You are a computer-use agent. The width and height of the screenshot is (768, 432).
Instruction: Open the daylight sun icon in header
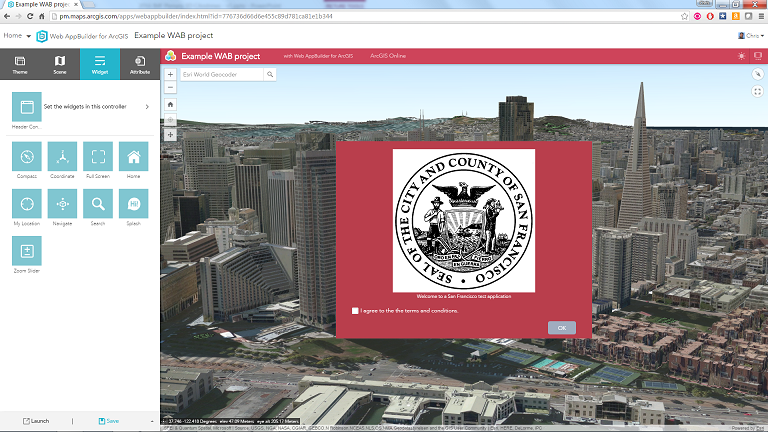click(742, 56)
